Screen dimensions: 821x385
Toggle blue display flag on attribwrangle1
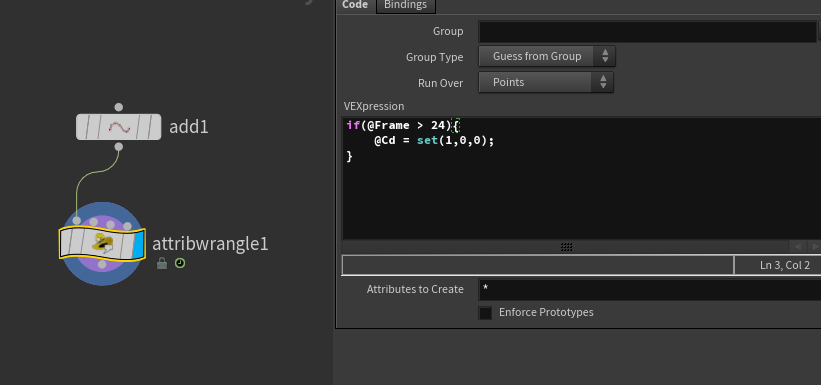pos(138,245)
